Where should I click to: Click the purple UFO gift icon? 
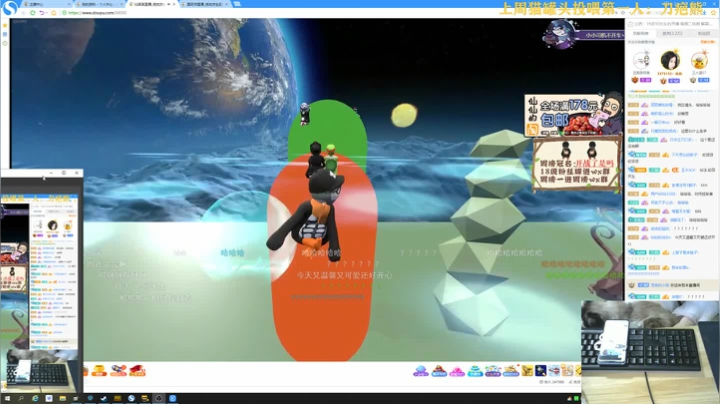(x=421, y=370)
